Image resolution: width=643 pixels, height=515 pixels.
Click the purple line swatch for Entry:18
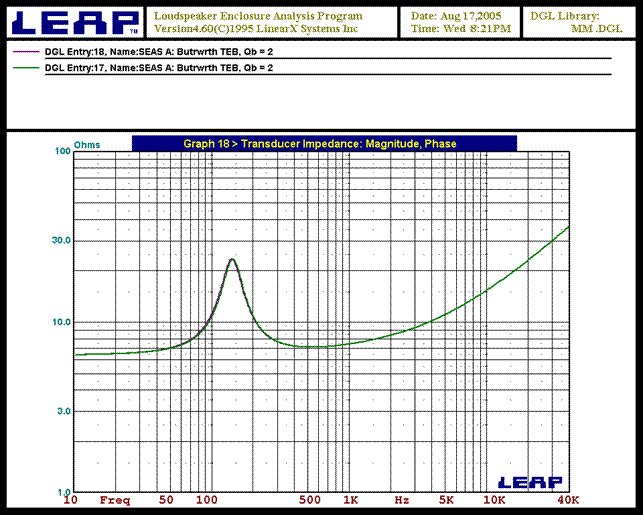point(26,49)
